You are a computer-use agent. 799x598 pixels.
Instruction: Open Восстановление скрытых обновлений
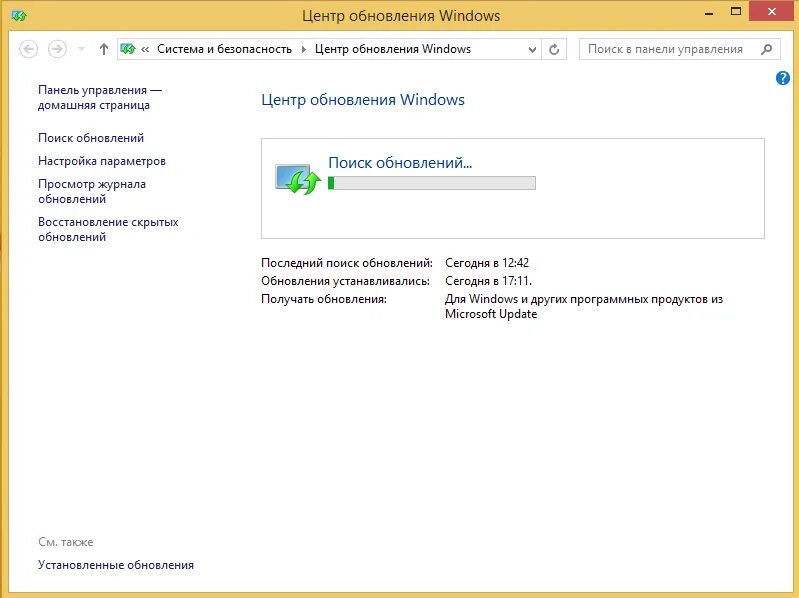[x=108, y=229]
